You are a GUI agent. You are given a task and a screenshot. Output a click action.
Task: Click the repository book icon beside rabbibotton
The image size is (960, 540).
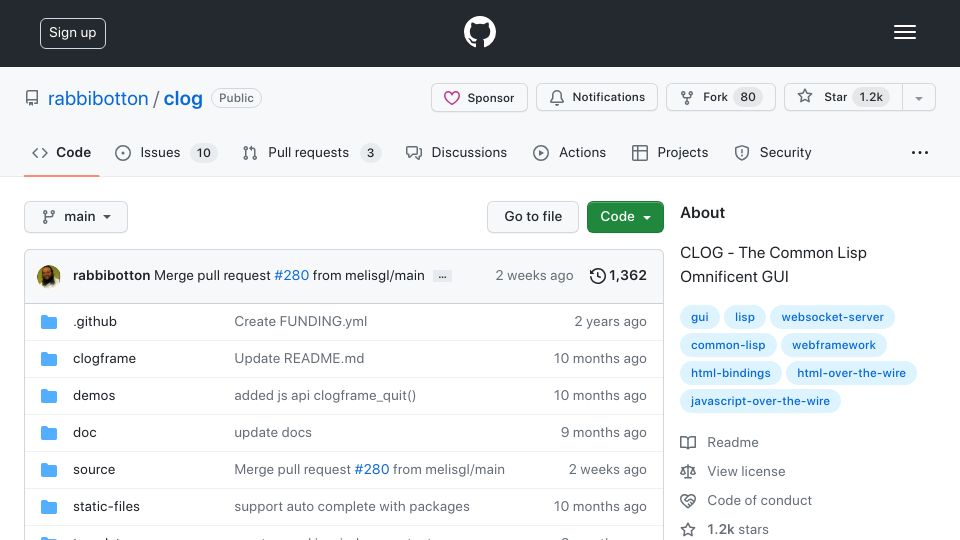click(x=32, y=98)
